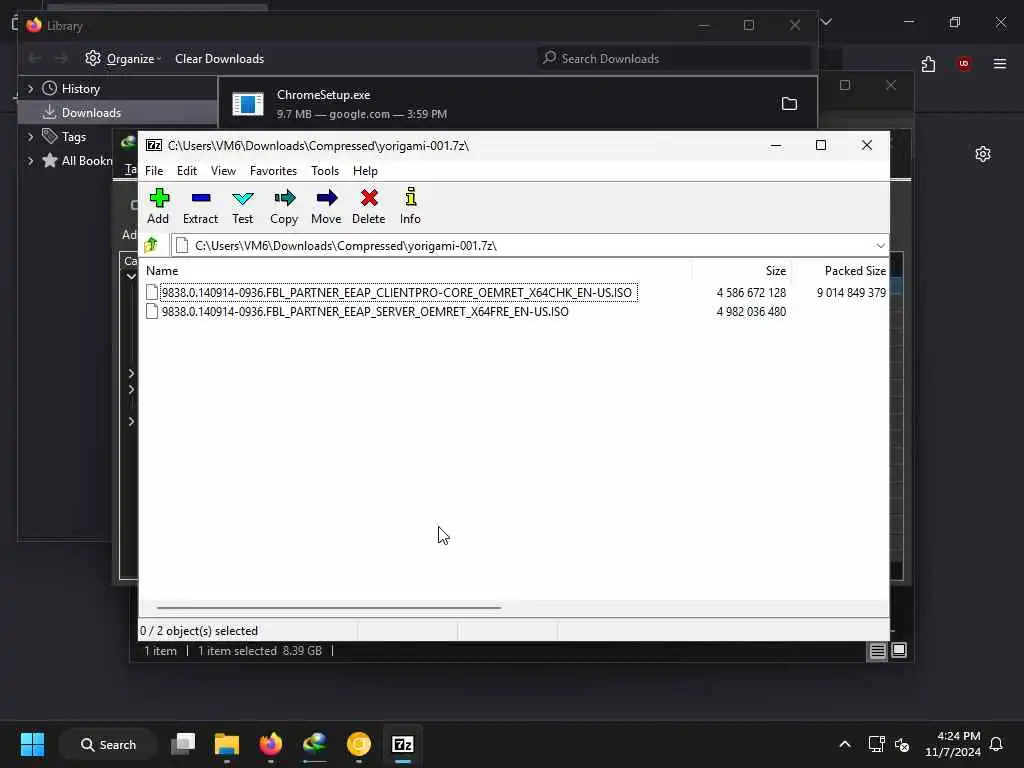Open the File menu in 7-Zip
Viewport: 1024px width, 768px height.
[x=154, y=170]
